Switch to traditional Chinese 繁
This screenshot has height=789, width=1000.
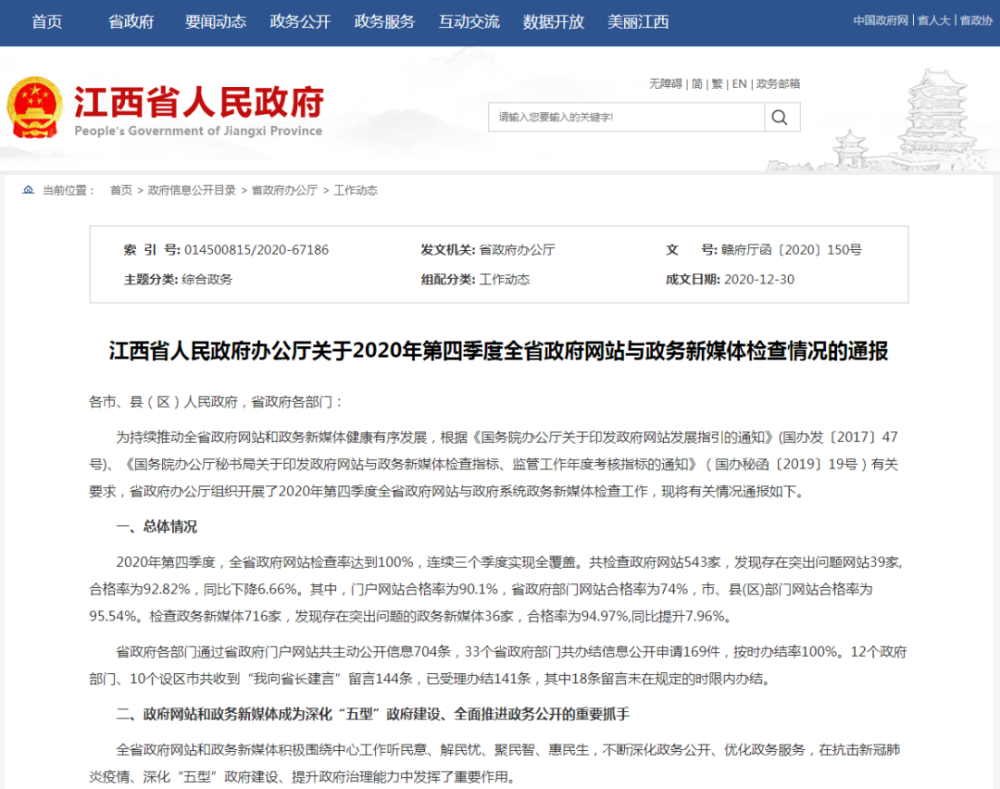[717, 84]
